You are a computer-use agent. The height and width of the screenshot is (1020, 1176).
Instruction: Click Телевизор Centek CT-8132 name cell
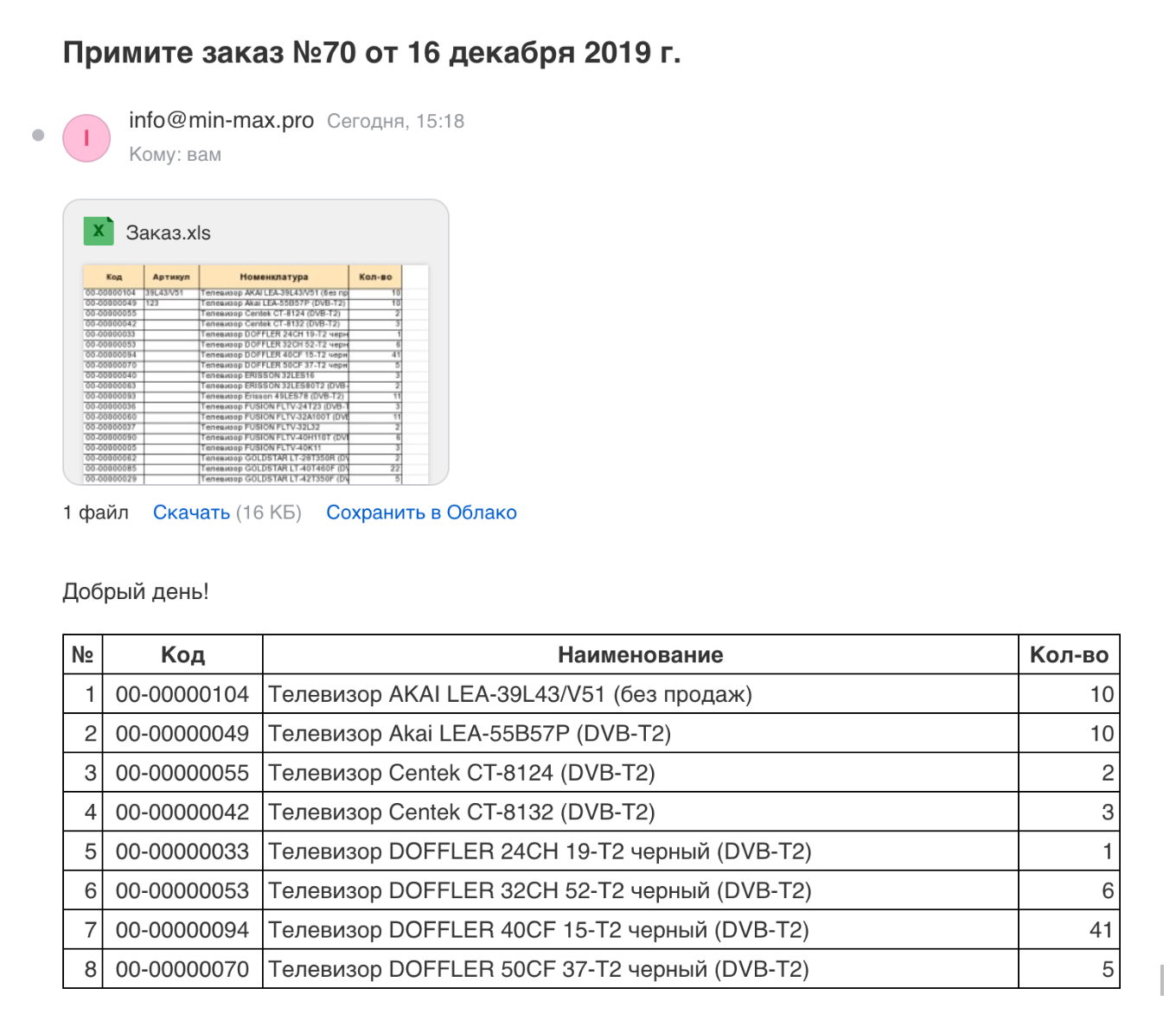pyautogui.click(x=641, y=812)
